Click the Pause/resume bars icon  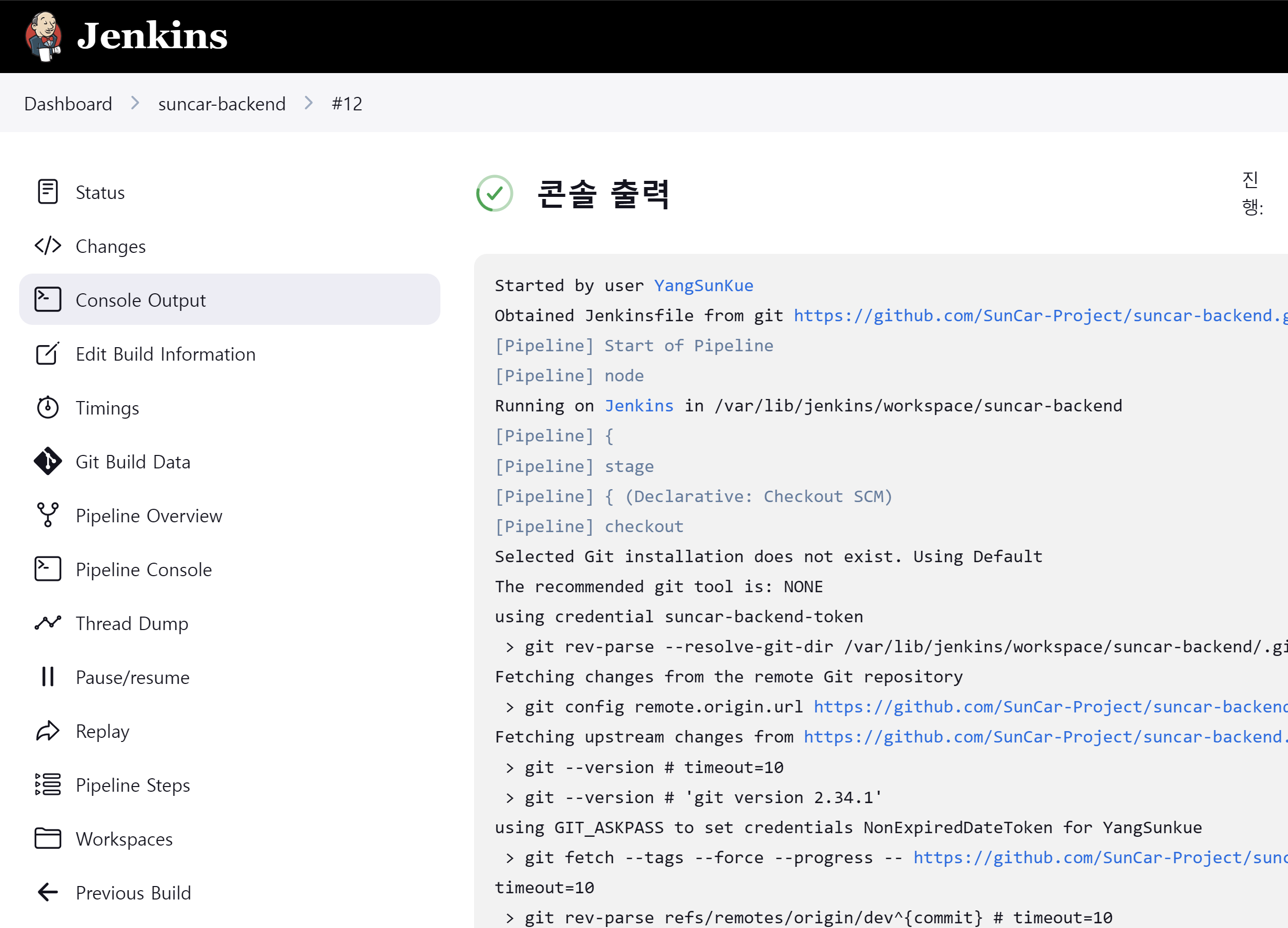(x=48, y=677)
